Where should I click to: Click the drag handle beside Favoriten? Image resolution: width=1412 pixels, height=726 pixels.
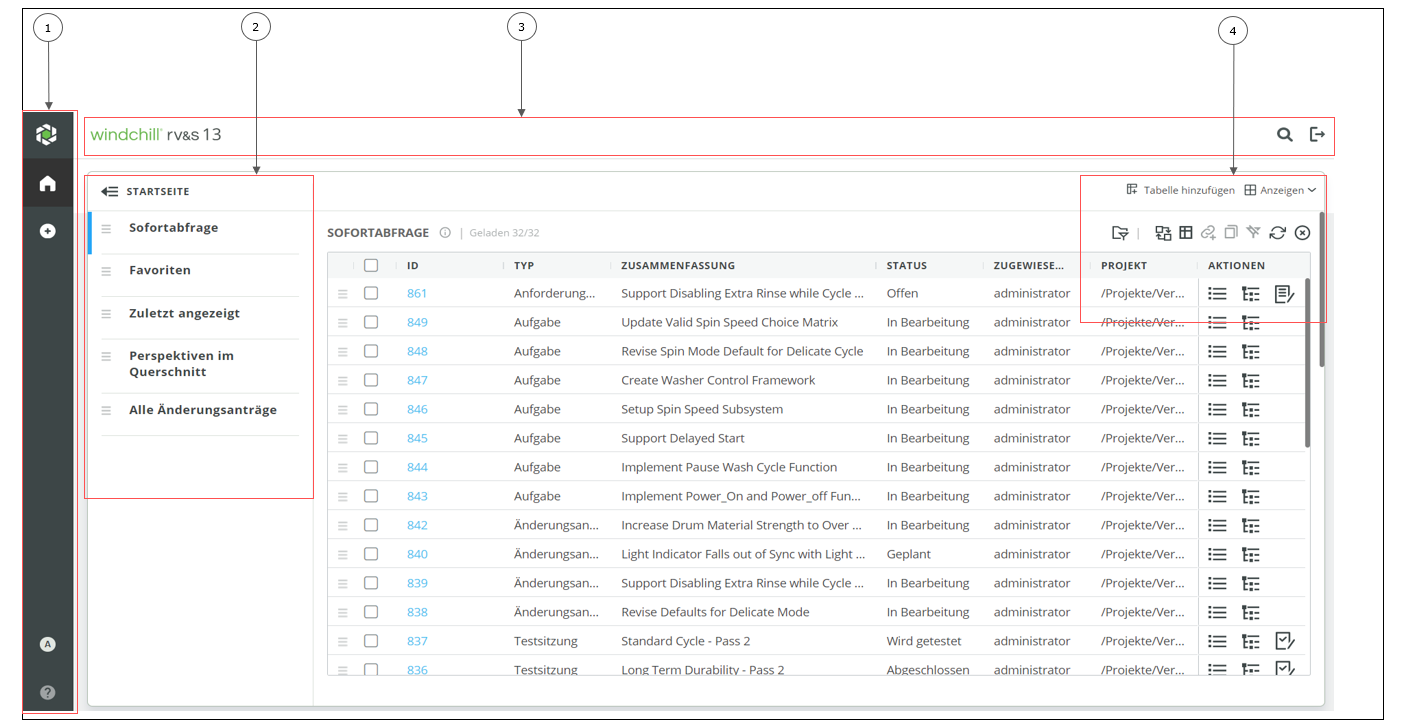(x=106, y=271)
